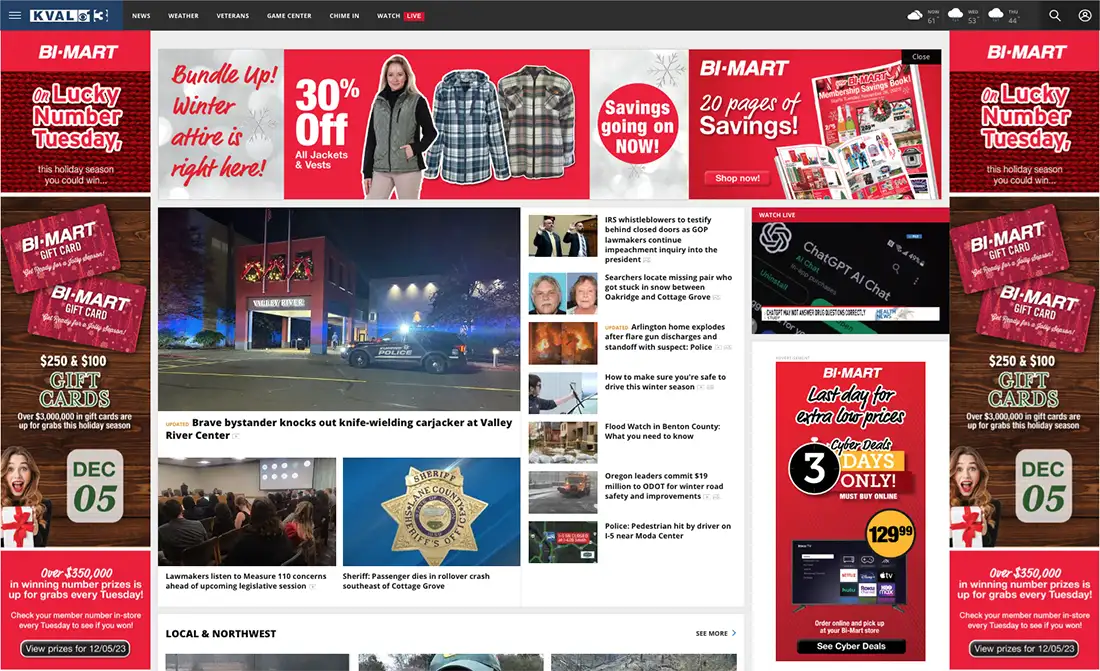This screenshot has width=1100, height=671.
Task: Open IRS whistleblowers testify headline
Action: coord(661,239)
